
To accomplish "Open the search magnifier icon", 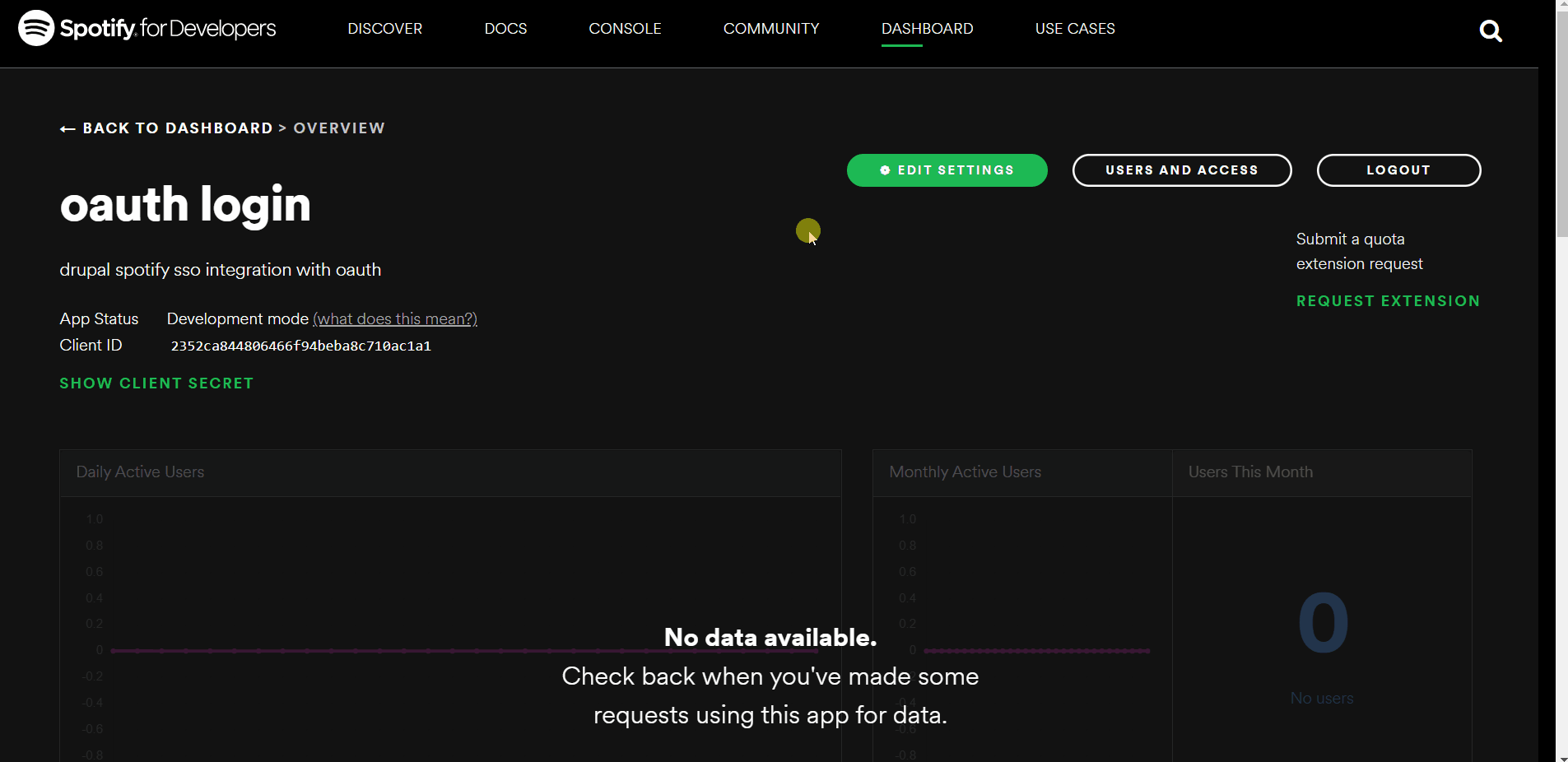I will click(1491, 31).
